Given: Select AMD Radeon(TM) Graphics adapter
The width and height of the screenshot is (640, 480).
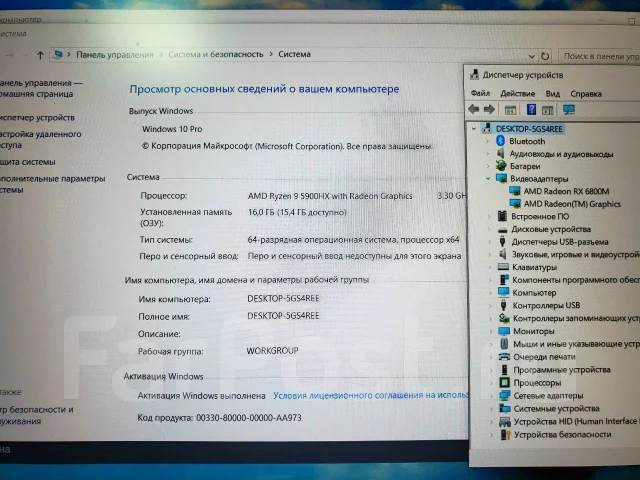Looking at the screenshot, I should (572, 204).
